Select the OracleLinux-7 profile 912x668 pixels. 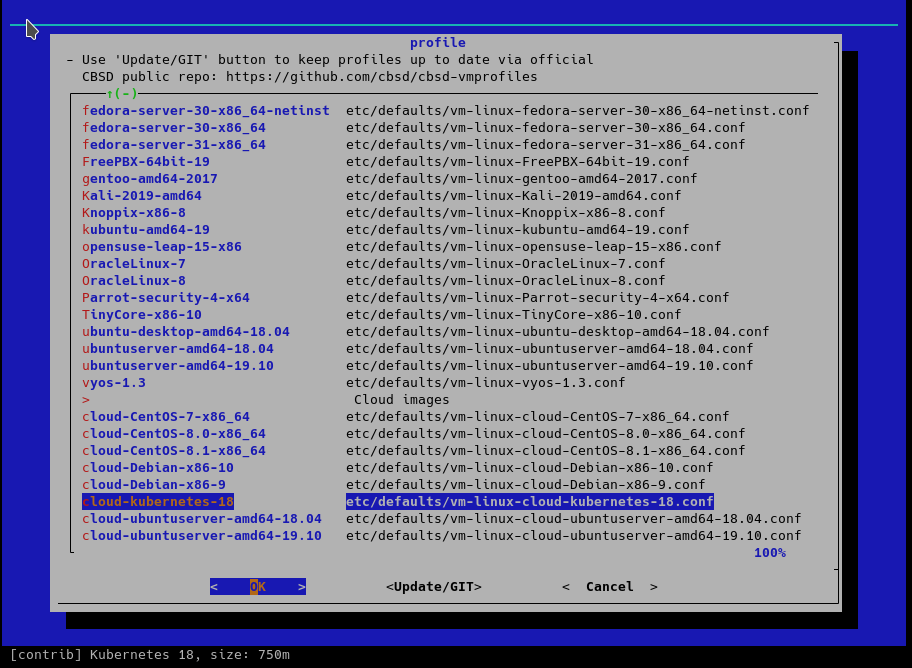point(134,264)
